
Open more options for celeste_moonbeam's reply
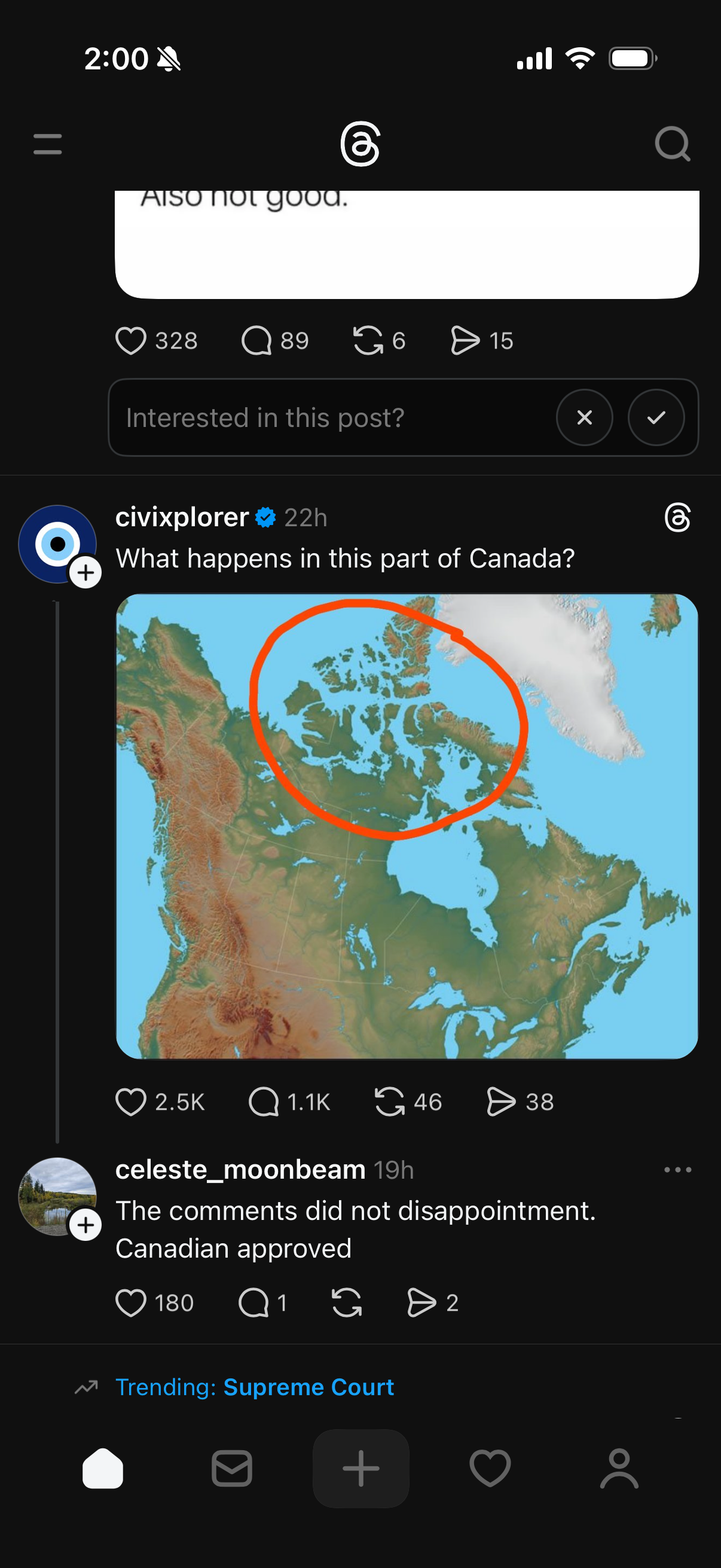pos(677,1170)
